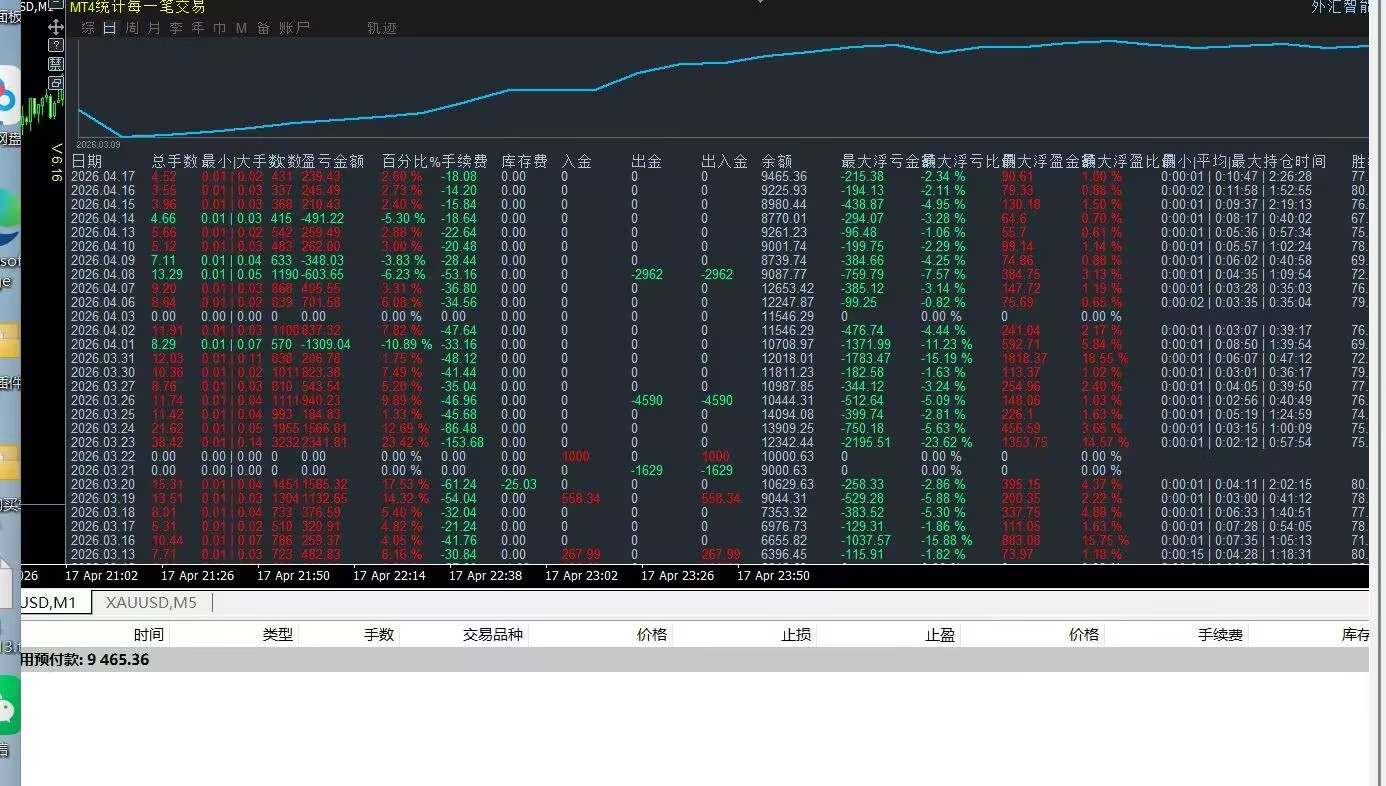
Task: Click the 库存费 column header in statistics
Action: [524, 161]
